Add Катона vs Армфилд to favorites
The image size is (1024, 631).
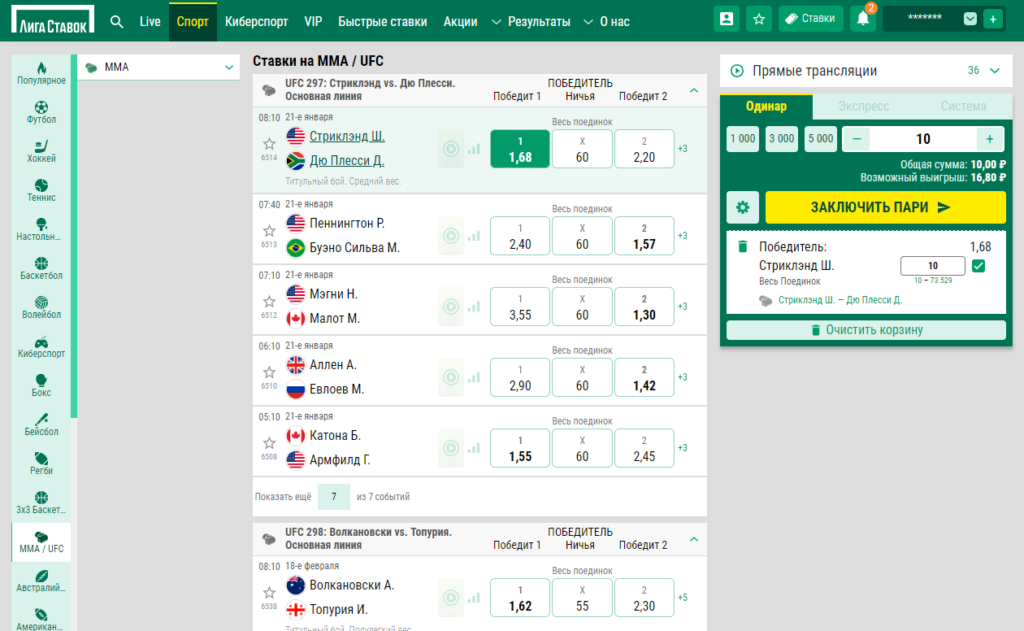269,443
